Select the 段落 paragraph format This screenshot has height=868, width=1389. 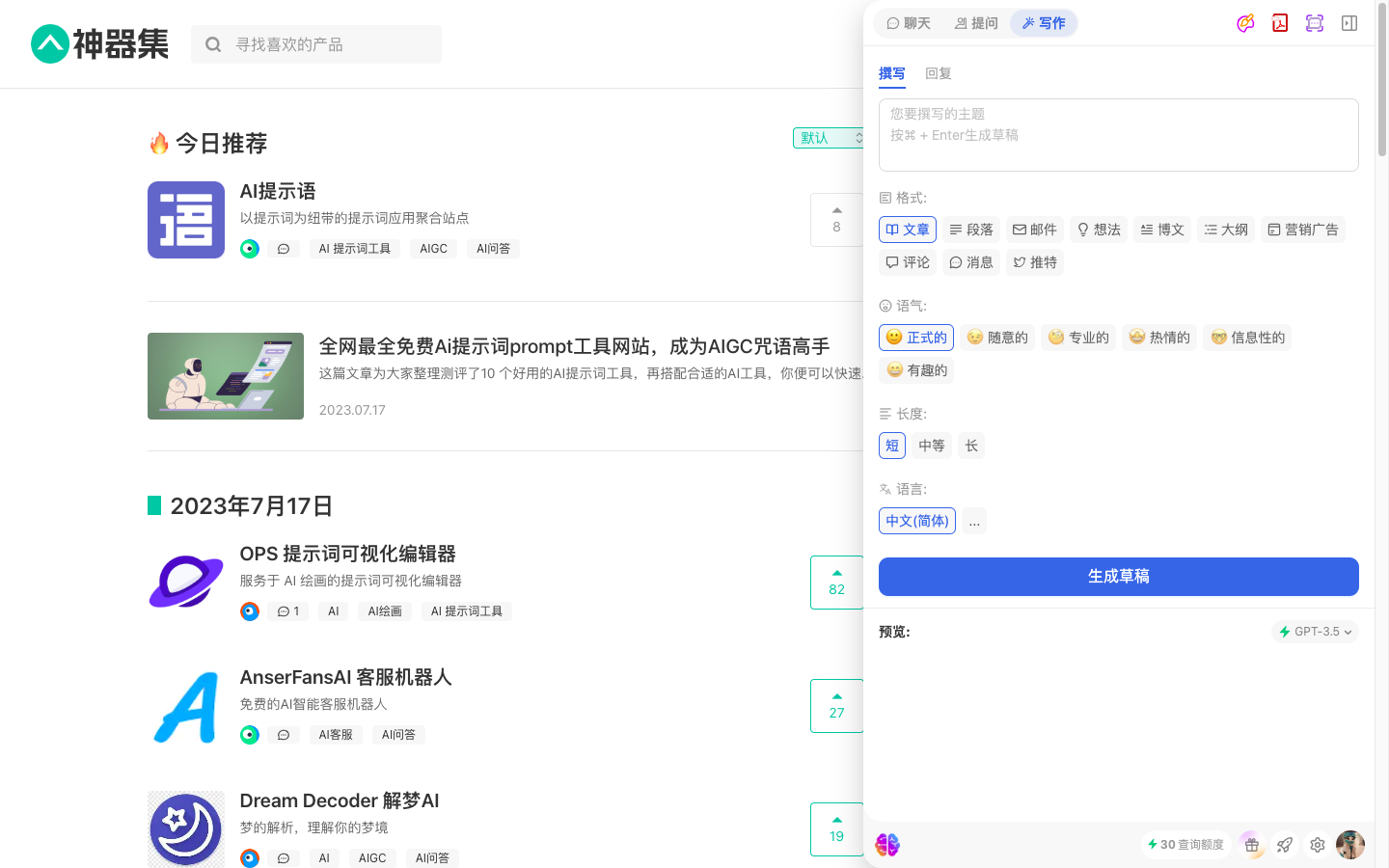pyautogui.click(x=971, y=229)
